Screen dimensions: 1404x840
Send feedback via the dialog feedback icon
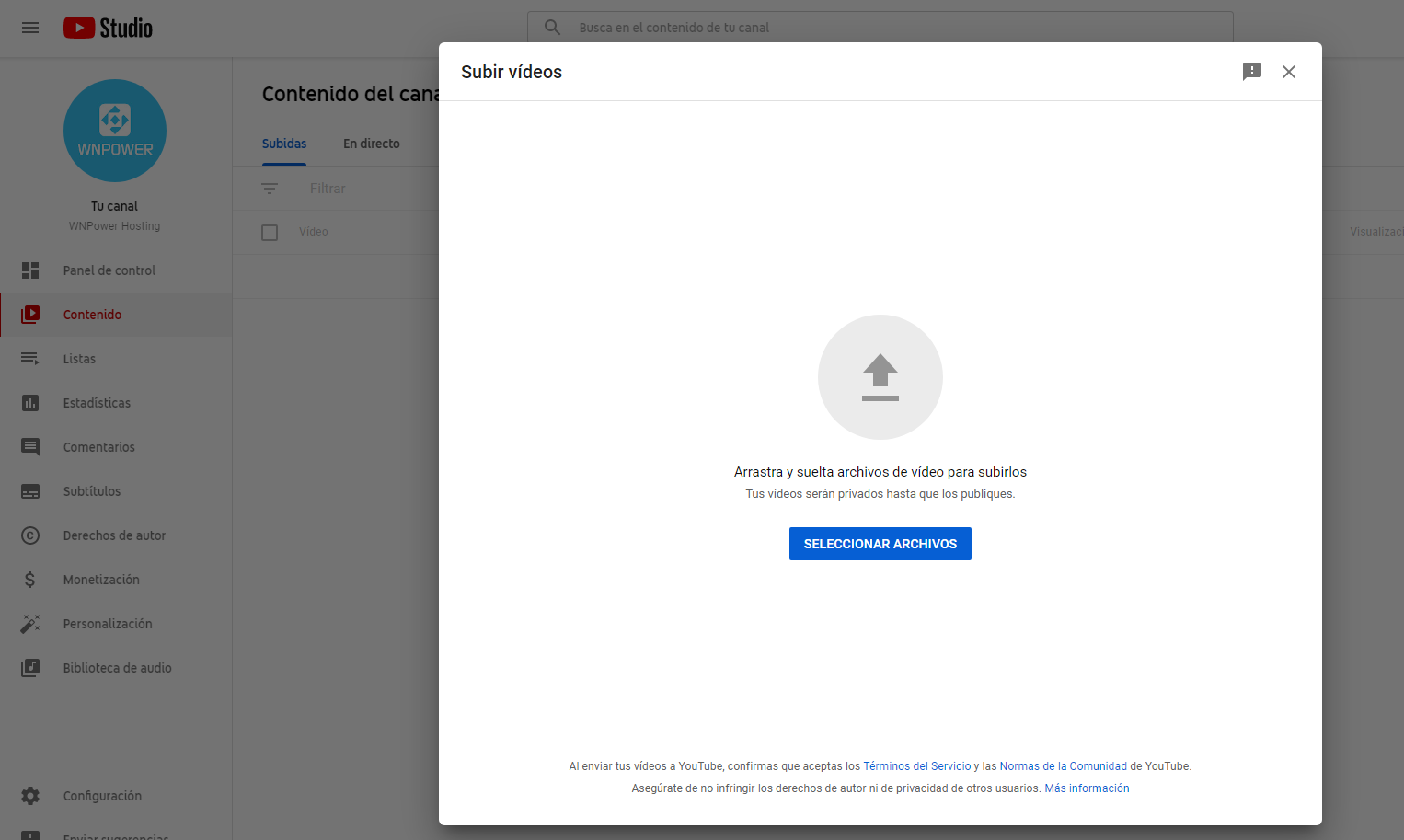(x=1252, y=72)
